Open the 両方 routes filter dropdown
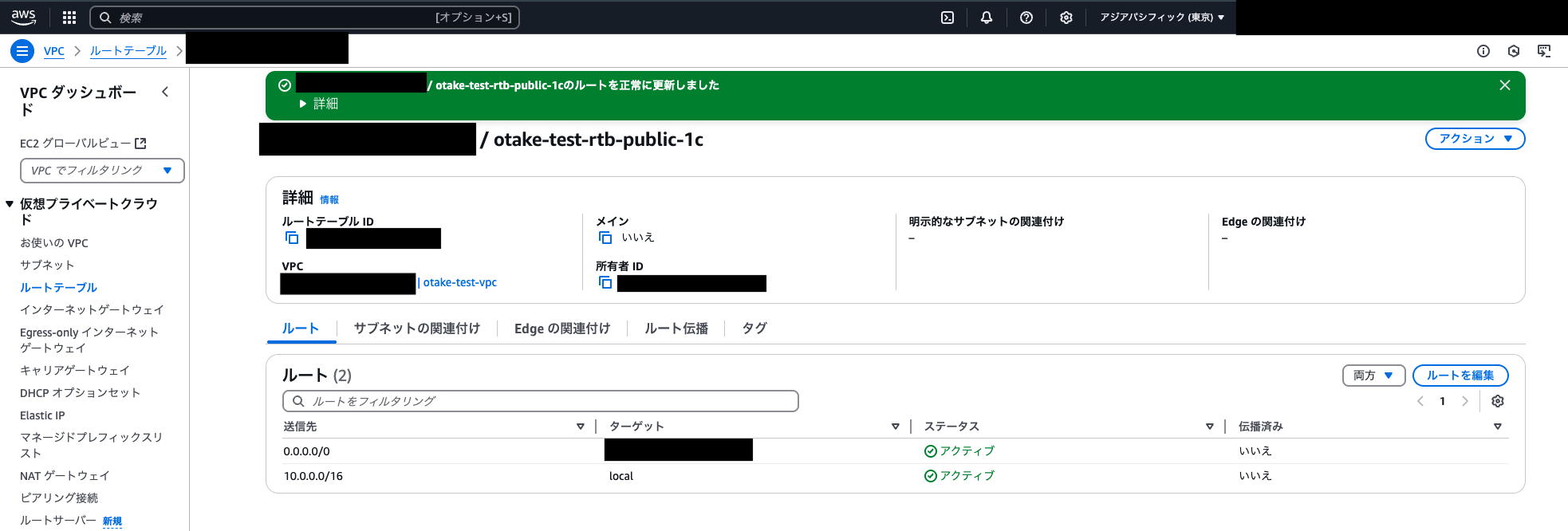The image size is (1568, 531). coord(1373,376)
